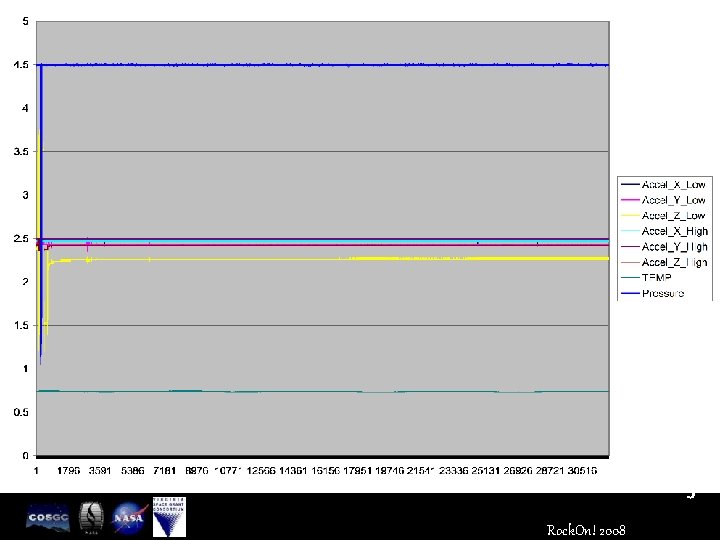
Task: Select the Pressure legend entry
Action: click(x=652, y=293)
